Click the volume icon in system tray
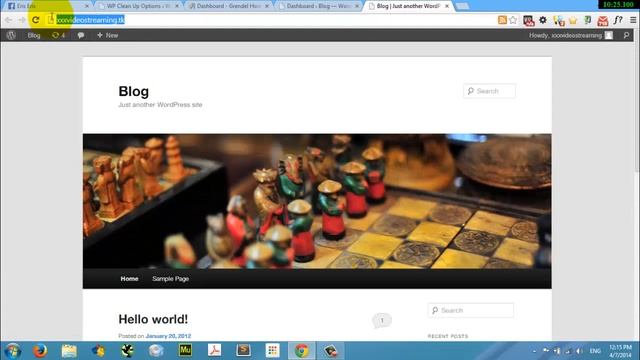 (579, 351)
